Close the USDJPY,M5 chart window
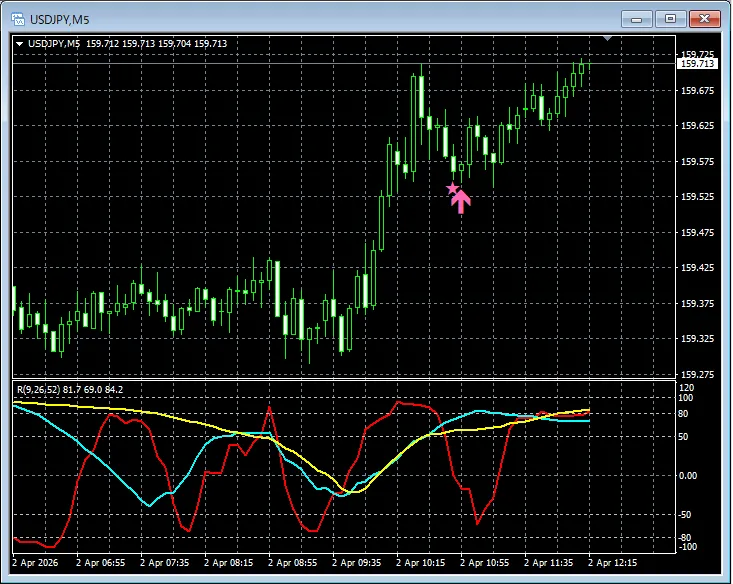This screenshot has height=584, width=733. coord(705,19)
